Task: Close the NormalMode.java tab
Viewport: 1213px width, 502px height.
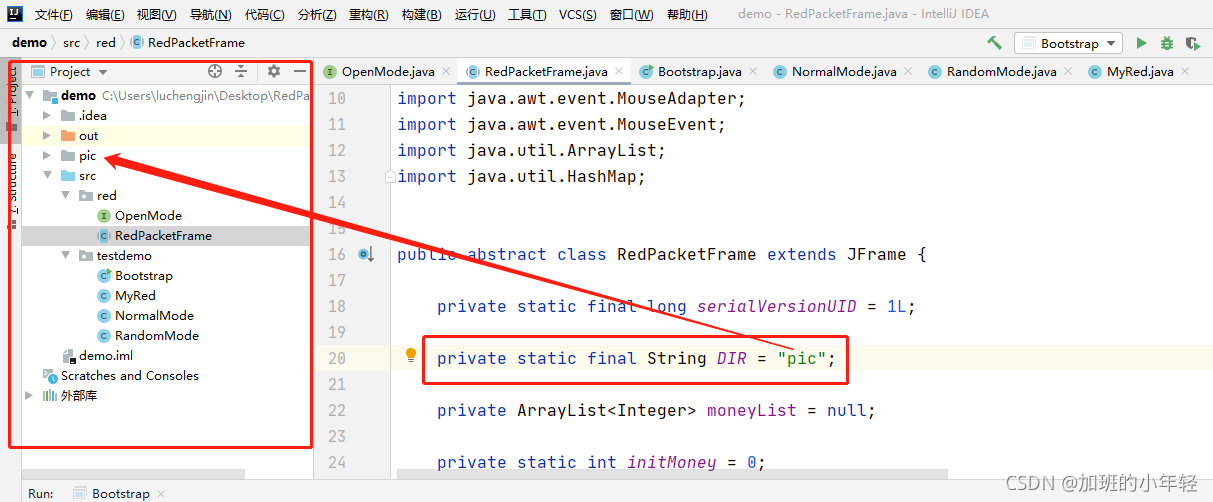Action: pos(908,72)
